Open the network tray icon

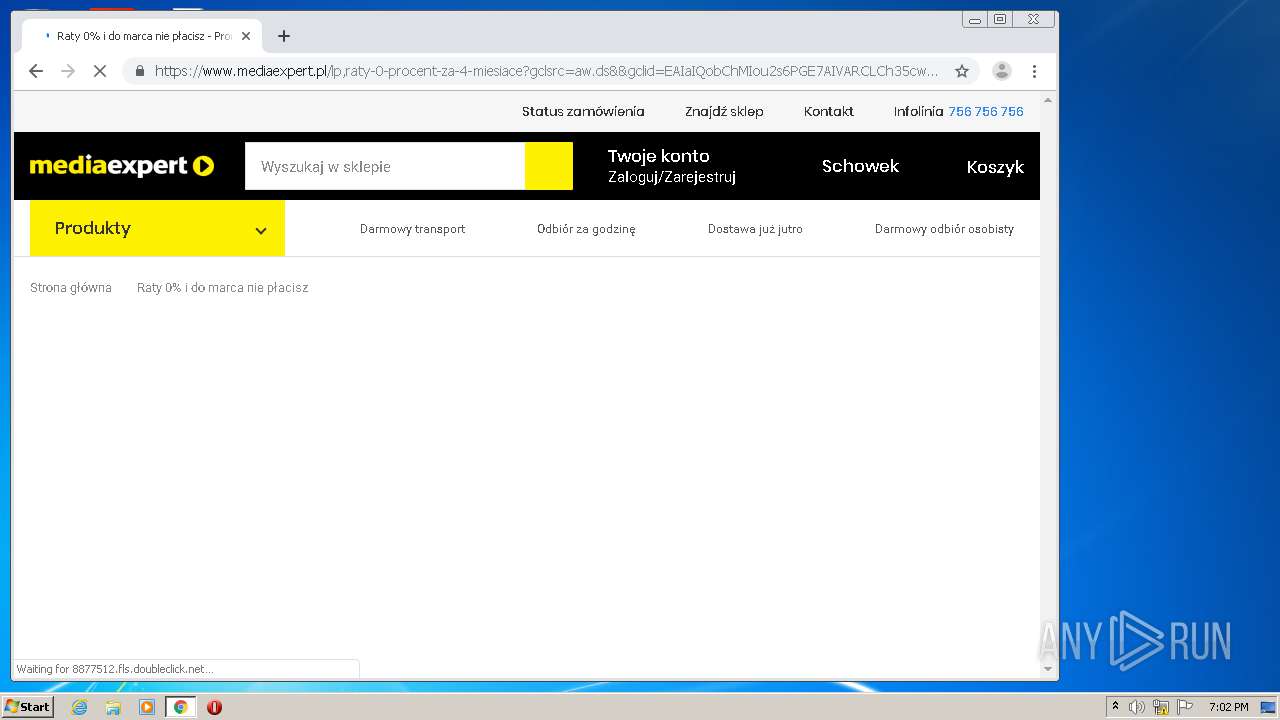pos(1161,707)
